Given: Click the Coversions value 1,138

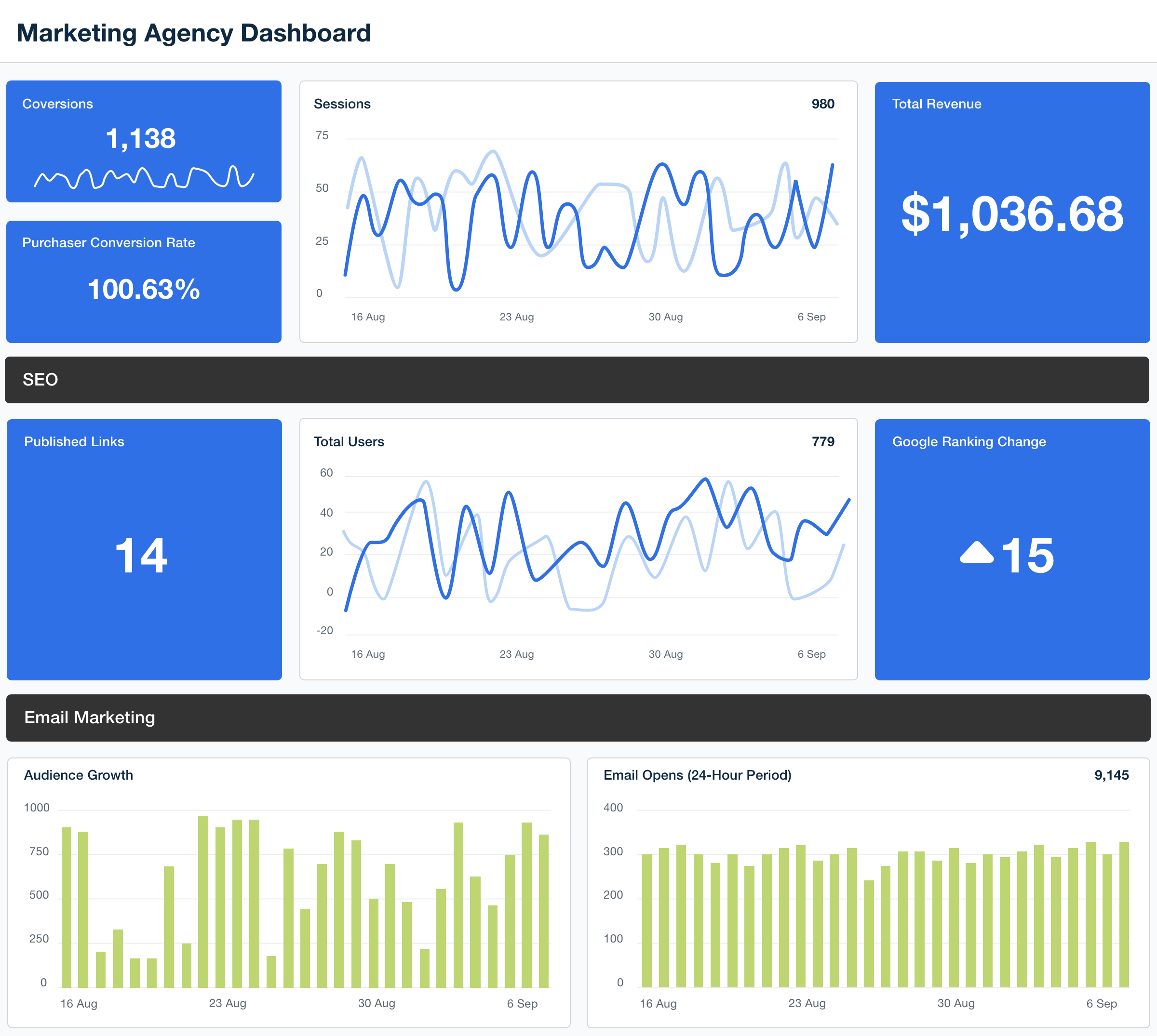Looking at the screenshot, I should click(x=141, y=138).
